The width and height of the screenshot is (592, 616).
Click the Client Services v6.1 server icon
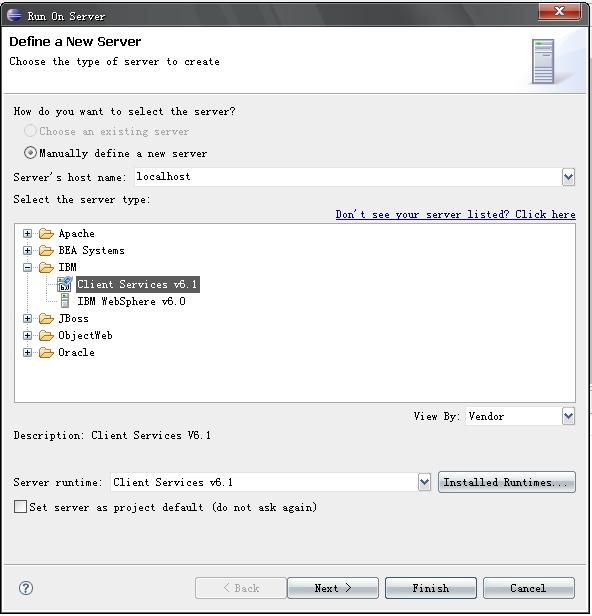tap(64, 284)
